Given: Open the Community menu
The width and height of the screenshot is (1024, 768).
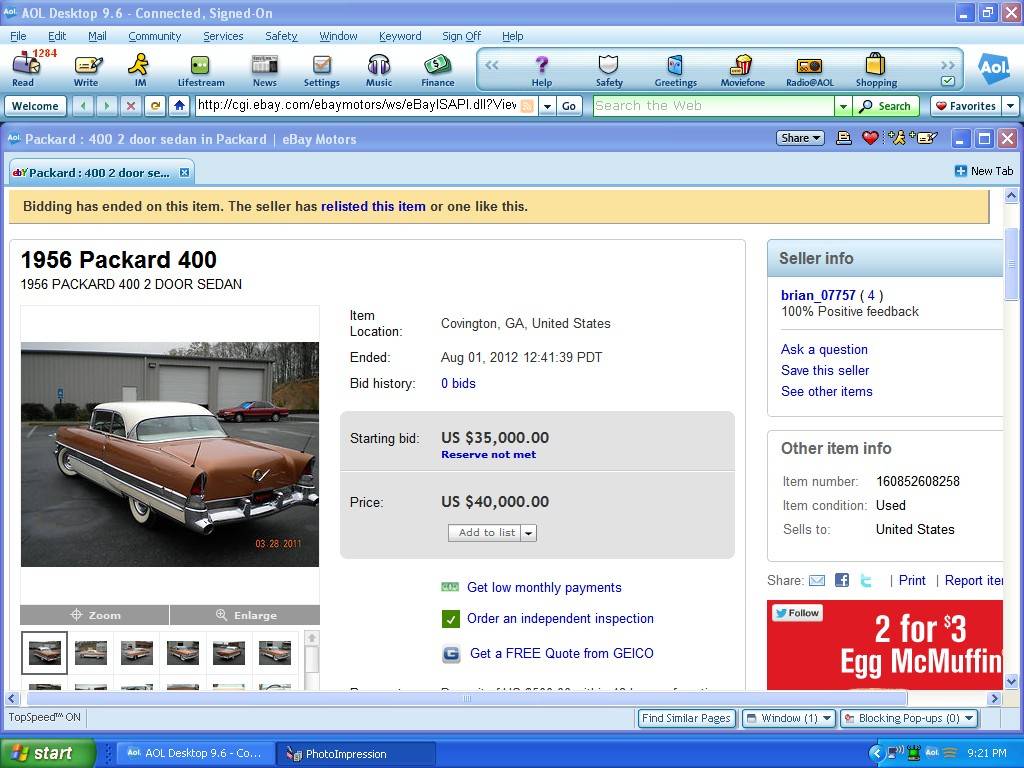Looking at the screenshot, I should pos(154,36).
